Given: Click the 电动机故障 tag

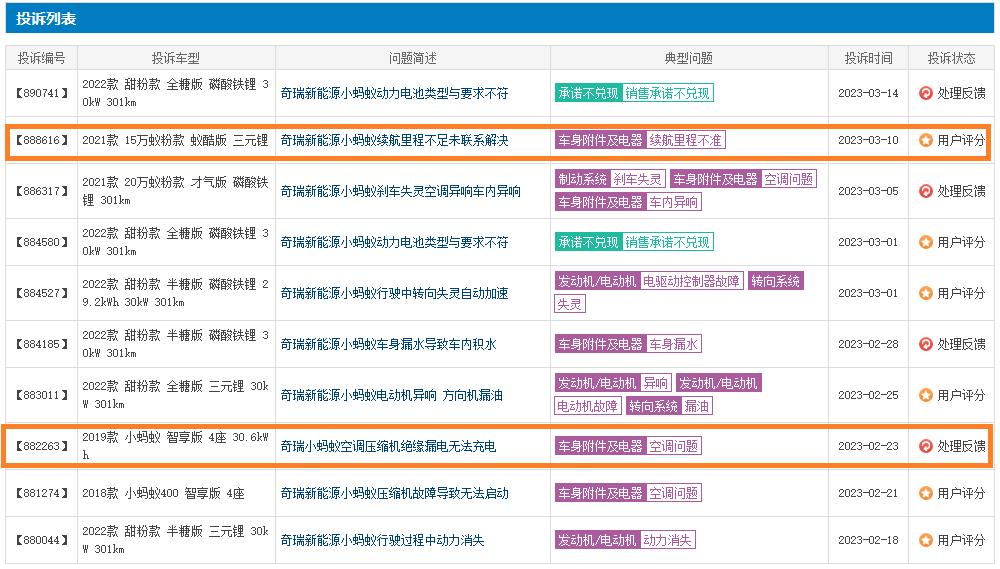Looking at the screenshot, I should [587, 406].
